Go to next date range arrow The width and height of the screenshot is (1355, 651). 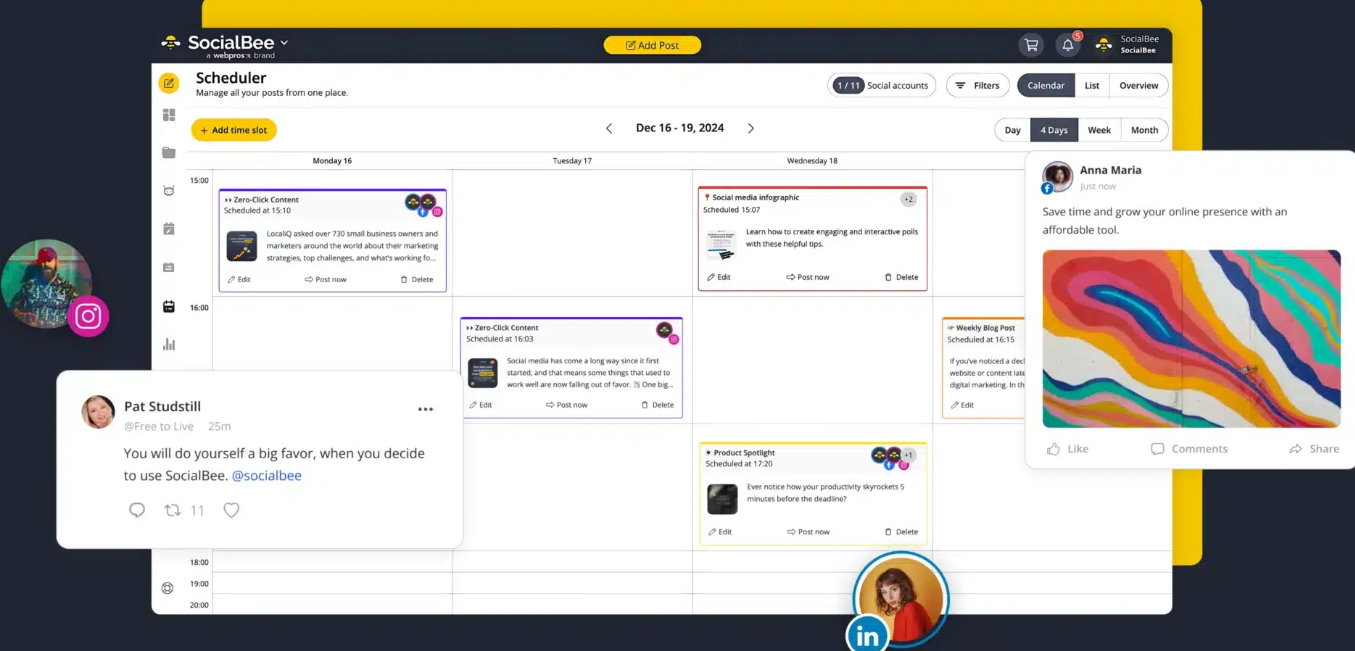(x=751, y=128)
